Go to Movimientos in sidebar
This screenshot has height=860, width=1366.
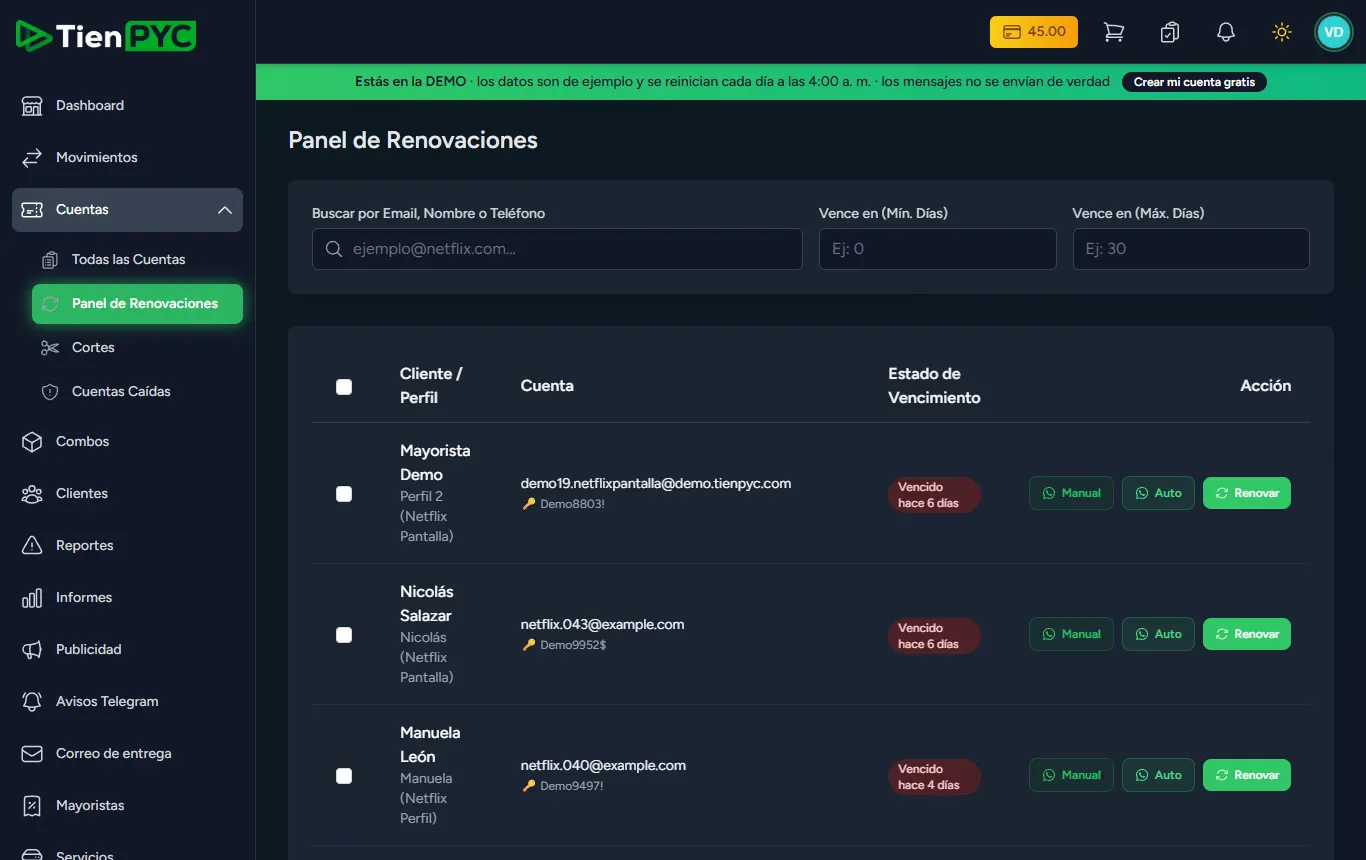coord(97,157)
